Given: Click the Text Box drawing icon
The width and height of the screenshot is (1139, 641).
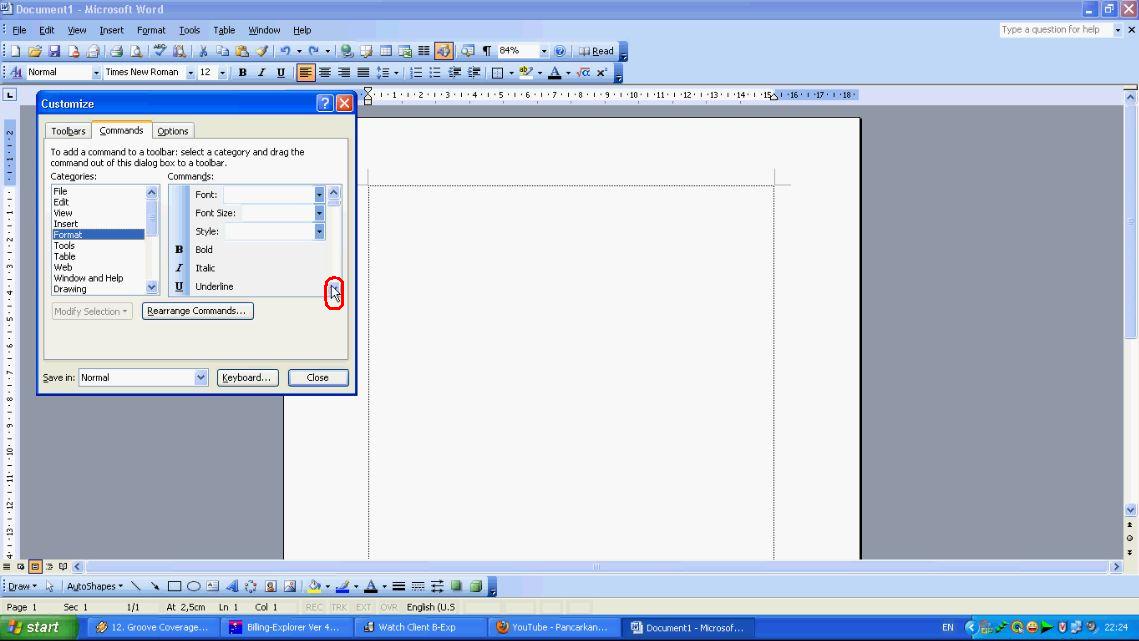Looking at the screenshot, I should point(213,586).
